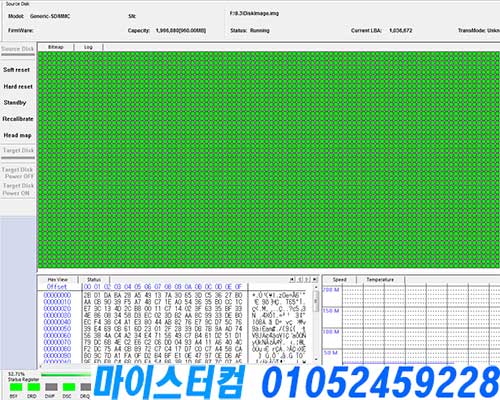Viewport: 500px width, 400px height.
Task: Click Target Disk Power OFF
Action: coord(18,173)
